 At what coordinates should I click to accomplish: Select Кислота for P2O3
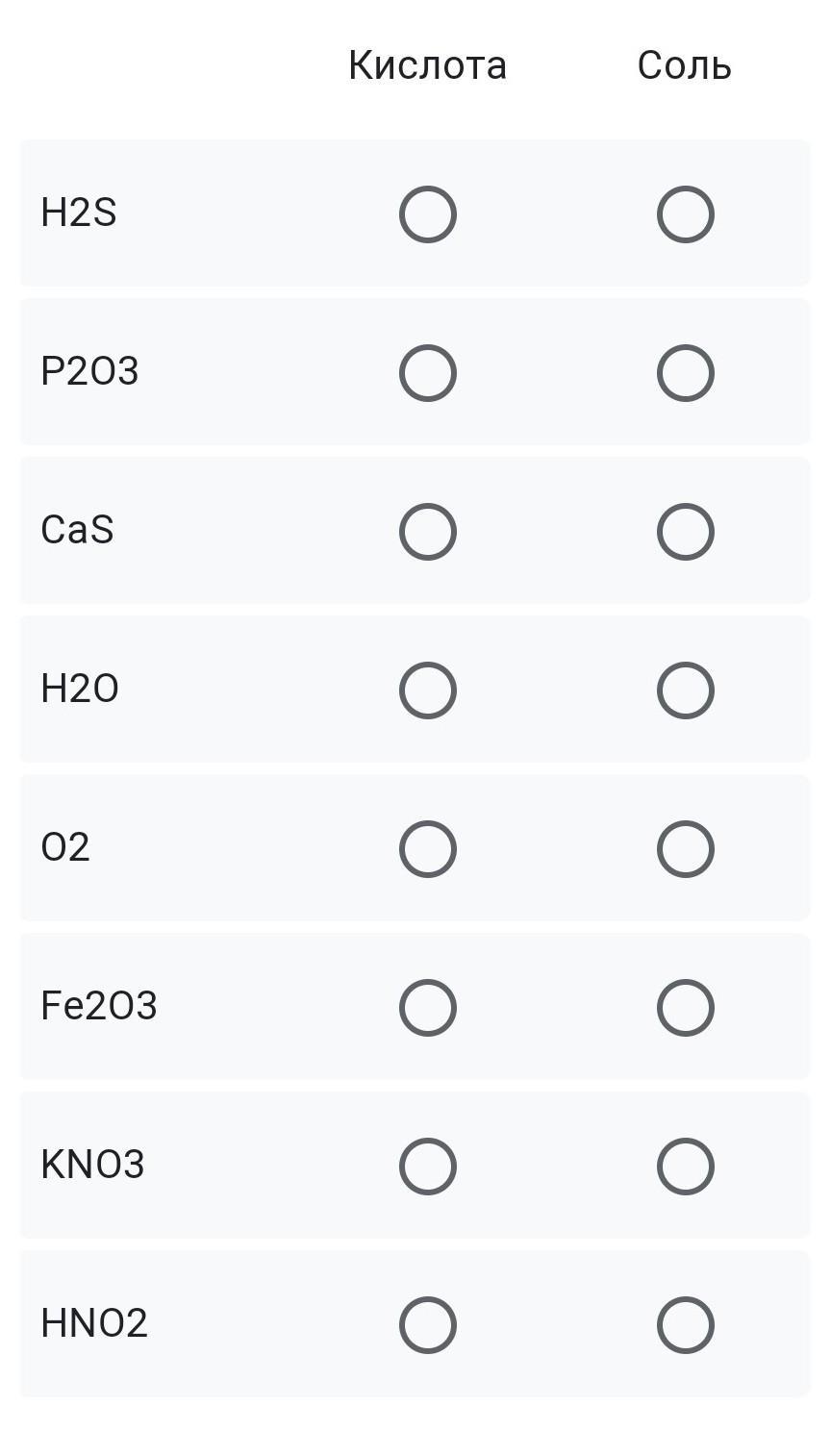427,372
